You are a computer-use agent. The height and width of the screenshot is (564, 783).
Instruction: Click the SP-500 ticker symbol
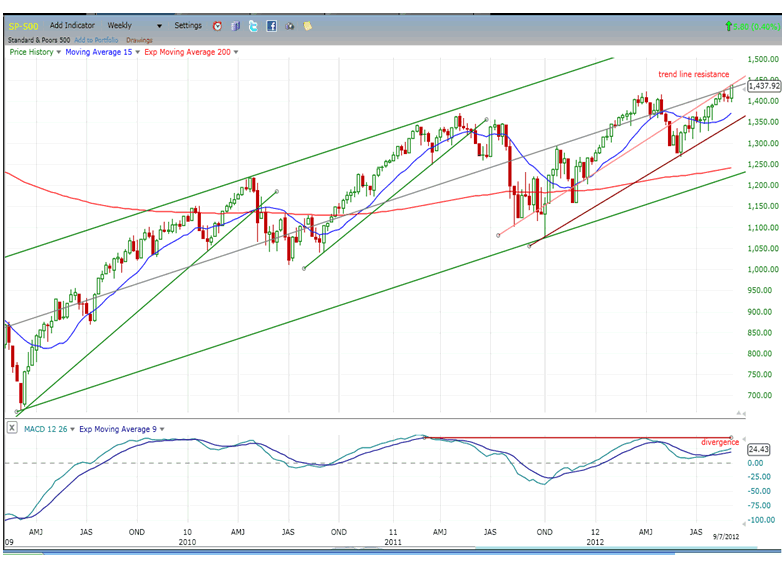coord(23,26)
